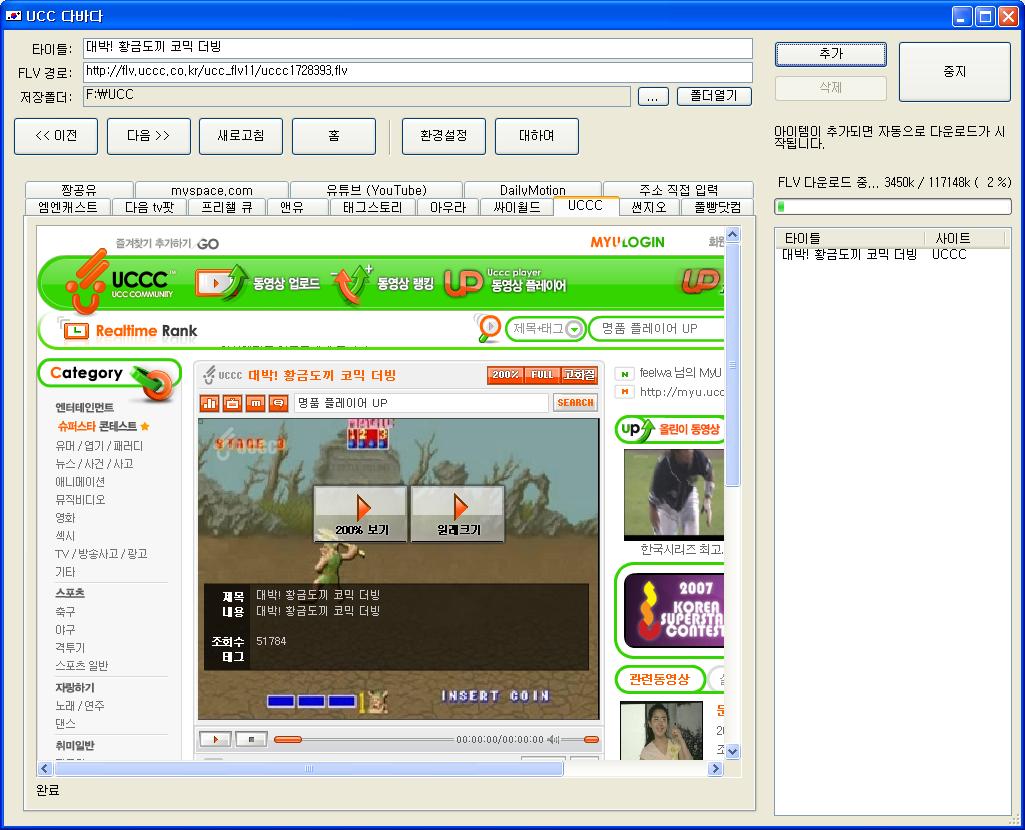Image resolution: width=1025 pixels, height=830 pixels.
Task: Click the player comment bubble icon
Action: (x=278, y=403)
